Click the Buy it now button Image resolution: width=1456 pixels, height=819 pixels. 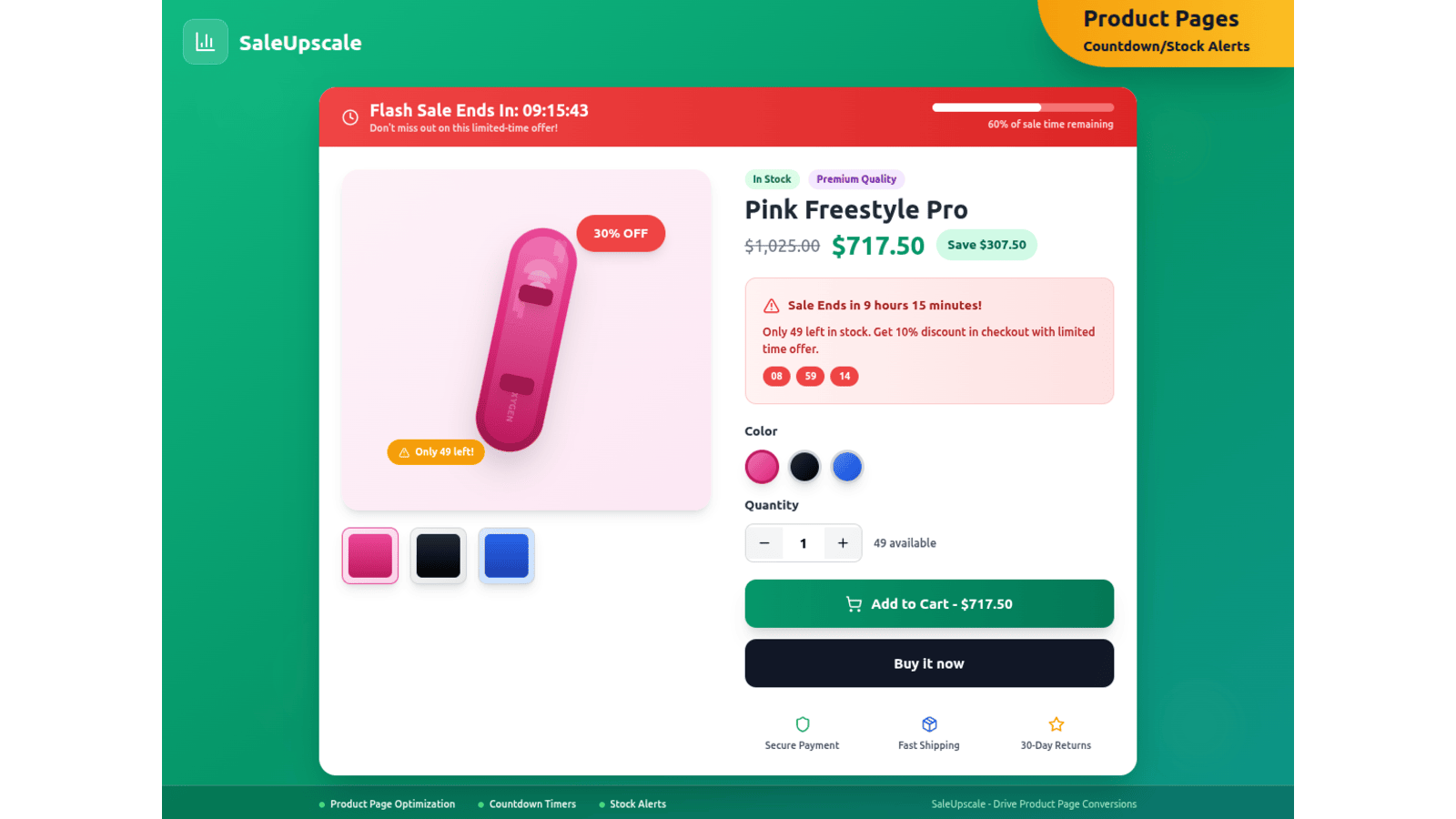tap(929, 663)
